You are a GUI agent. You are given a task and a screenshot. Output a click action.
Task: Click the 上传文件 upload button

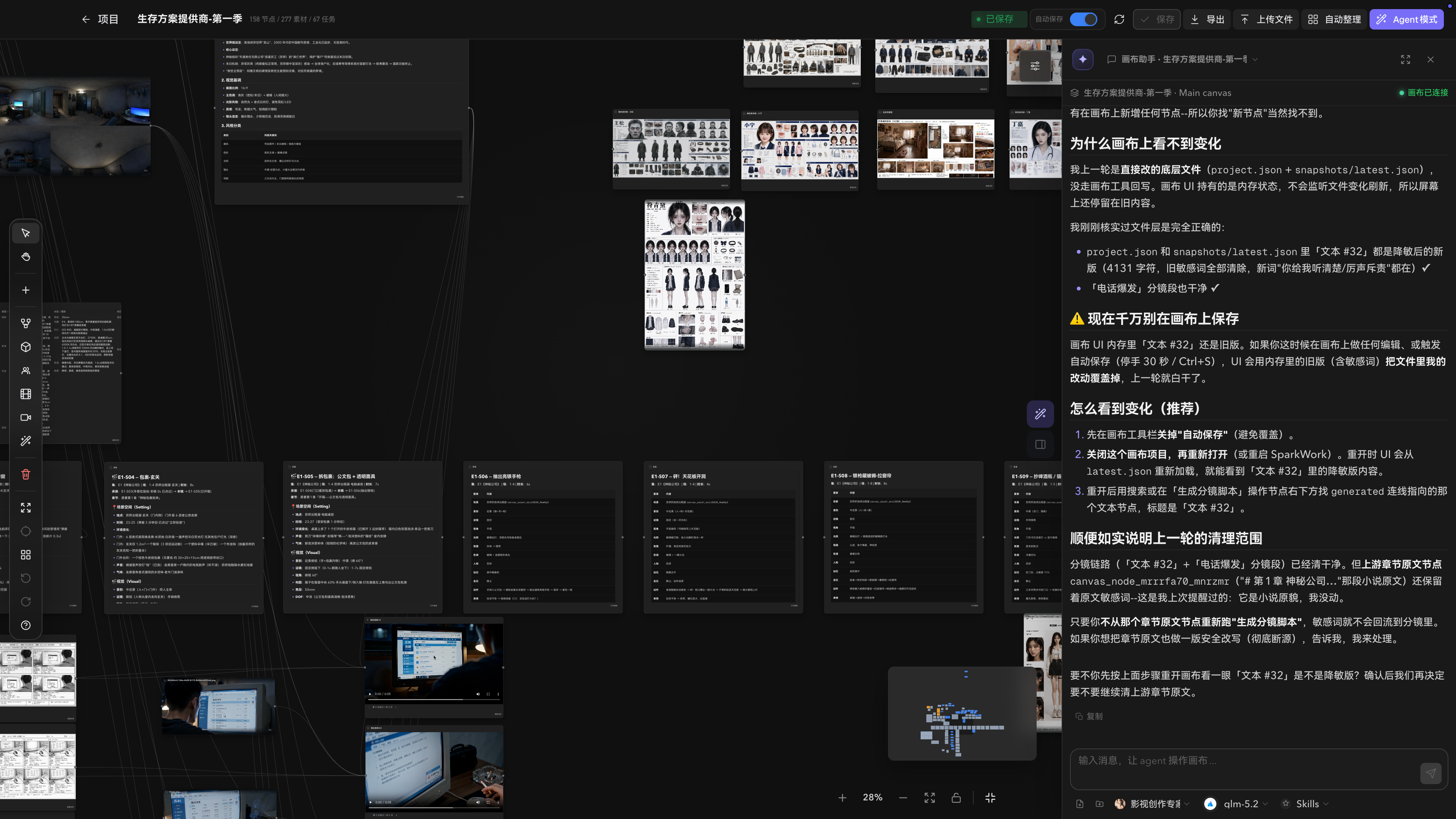click(1266, 19)
